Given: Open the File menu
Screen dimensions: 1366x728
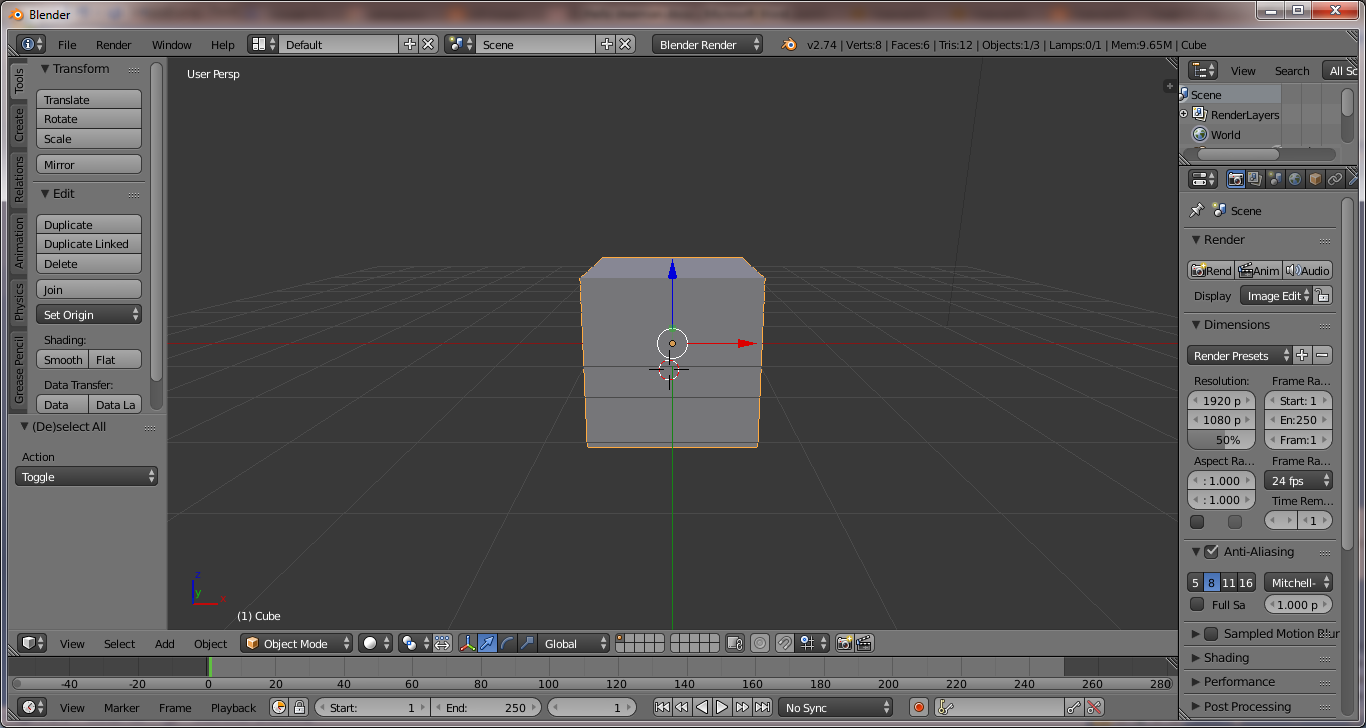Looking at the screenshot, I should click(67, 44).
